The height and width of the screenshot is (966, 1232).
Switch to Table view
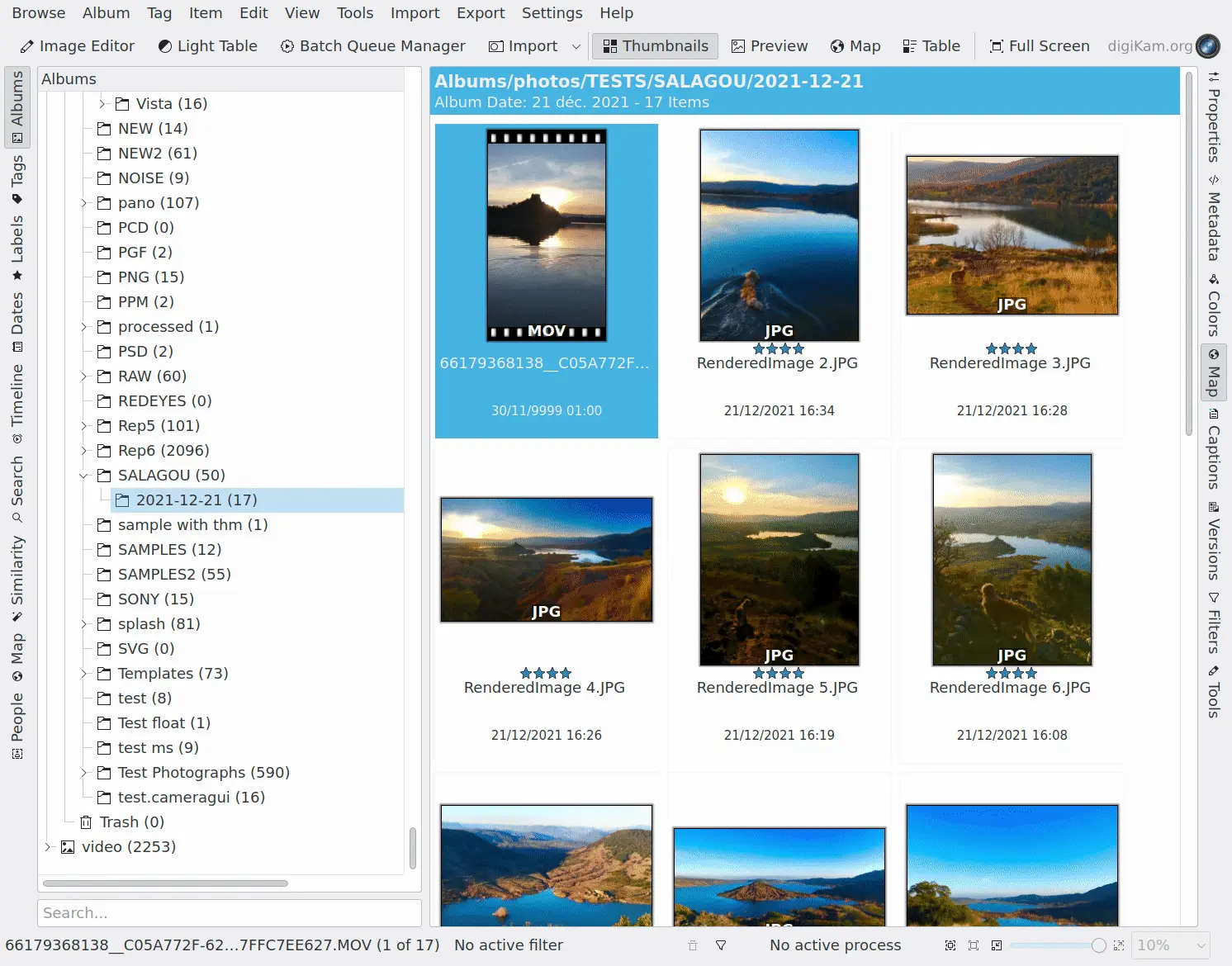(931, 46)
